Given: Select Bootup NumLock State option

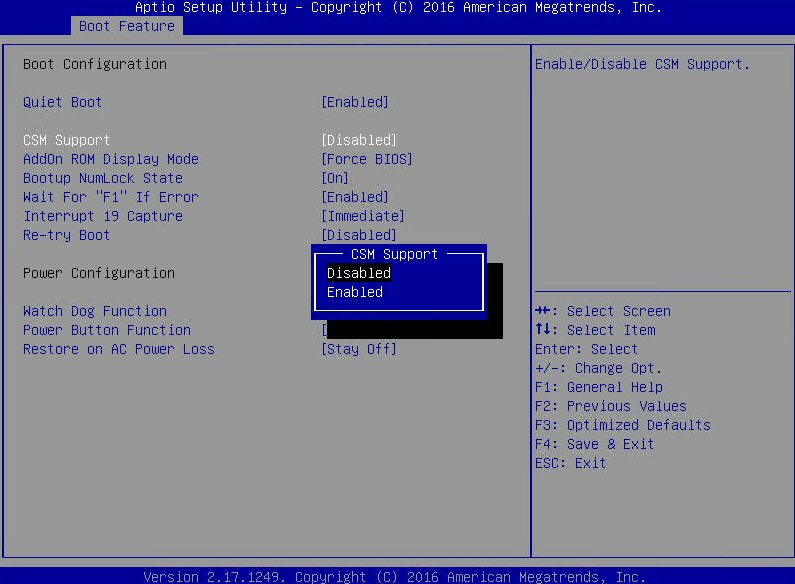Looking at the screenshot, I should pos(102,178).
